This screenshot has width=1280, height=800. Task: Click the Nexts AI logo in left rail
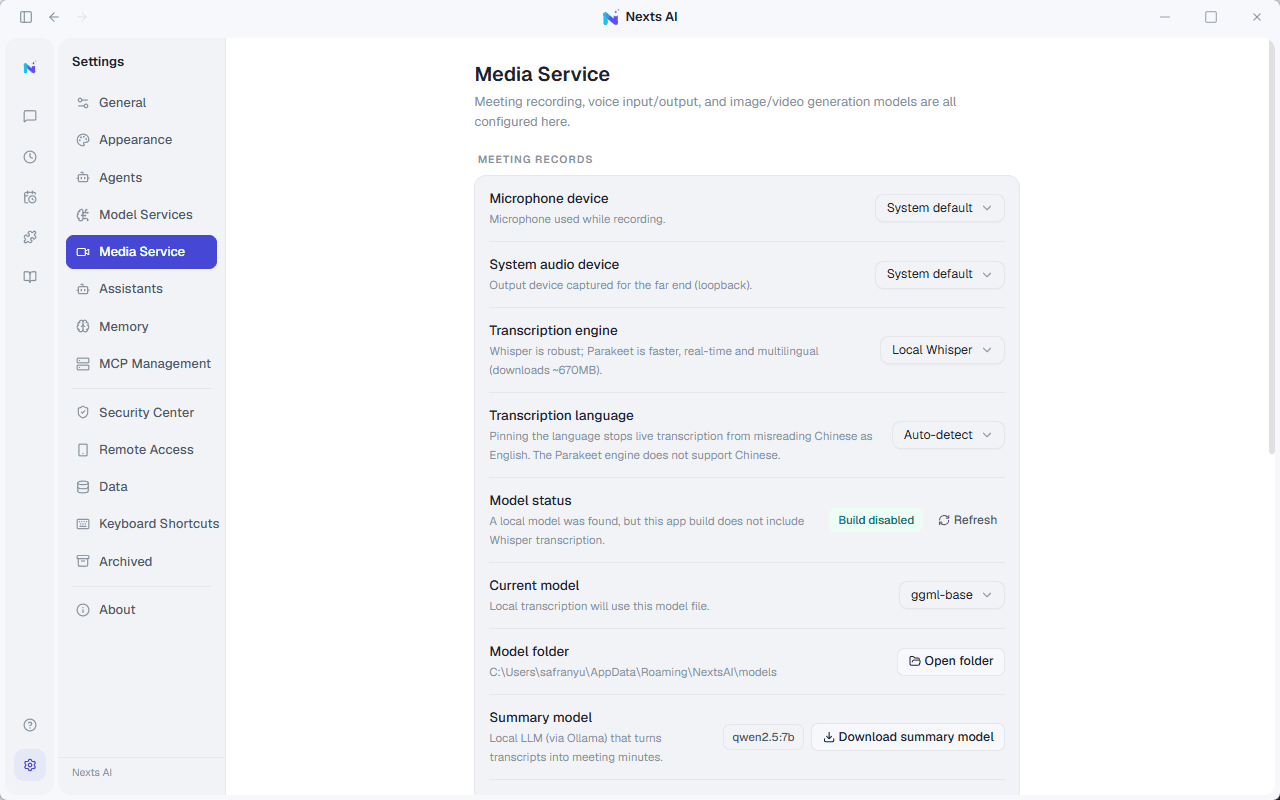click(x=30, y=68)
